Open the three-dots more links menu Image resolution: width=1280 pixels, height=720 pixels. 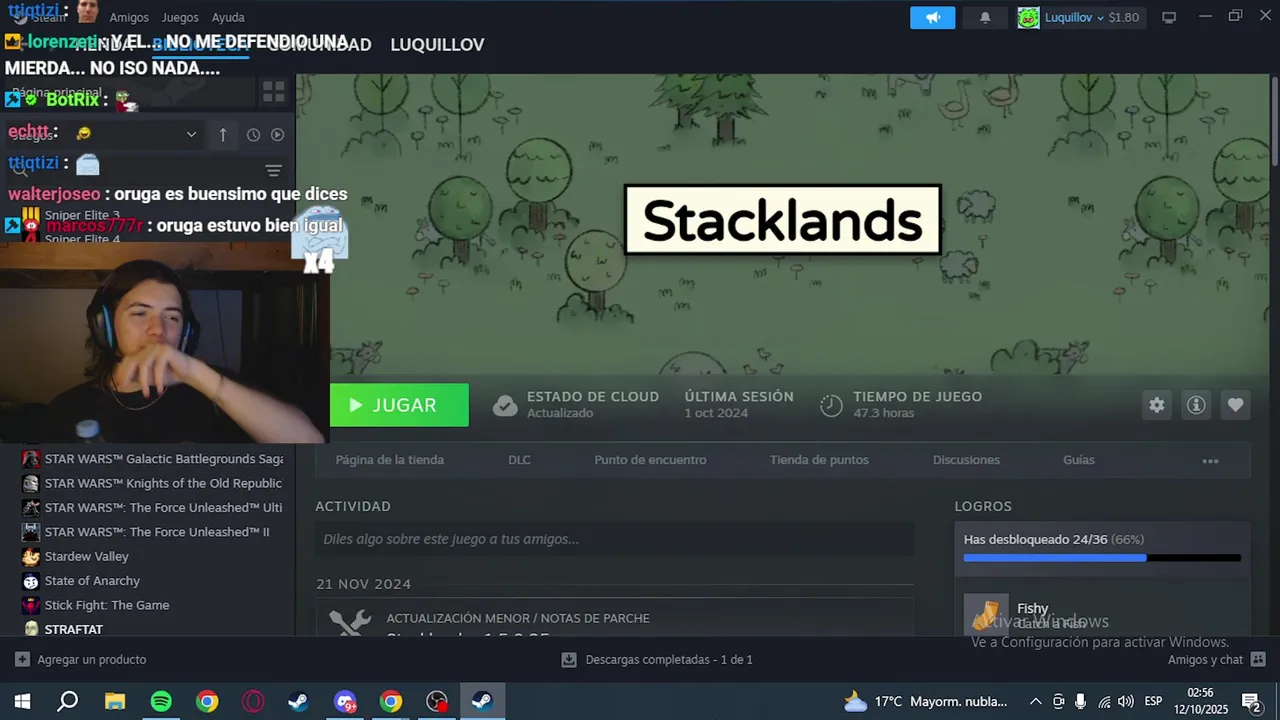pyautogui.click(x=1210, y=461)
